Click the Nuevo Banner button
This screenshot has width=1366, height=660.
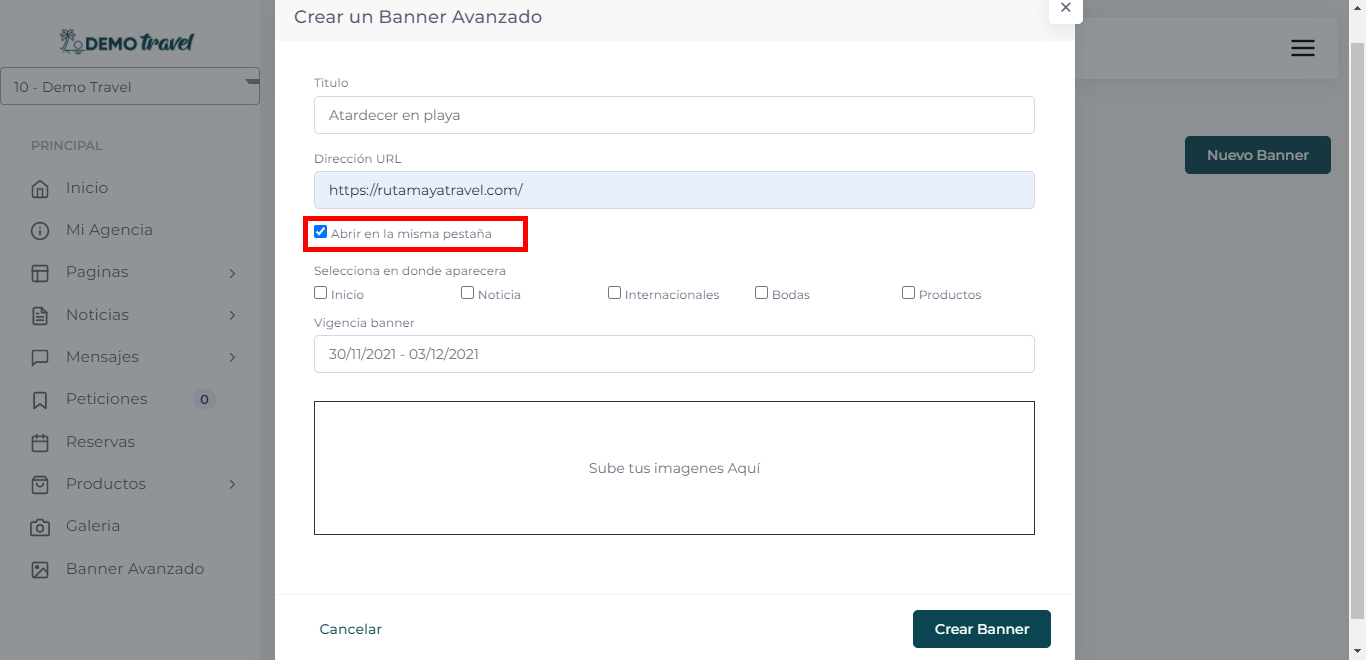pyautogui.click(x=1258, y=155)
